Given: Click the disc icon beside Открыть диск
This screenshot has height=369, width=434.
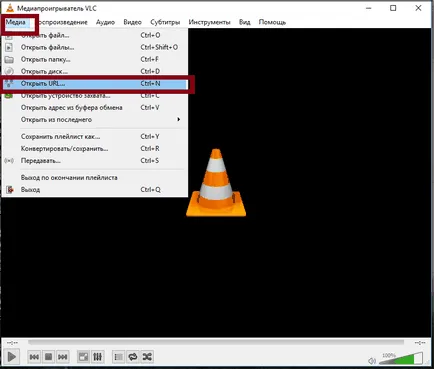Looking at the screenshot, I should pos(9,71).
